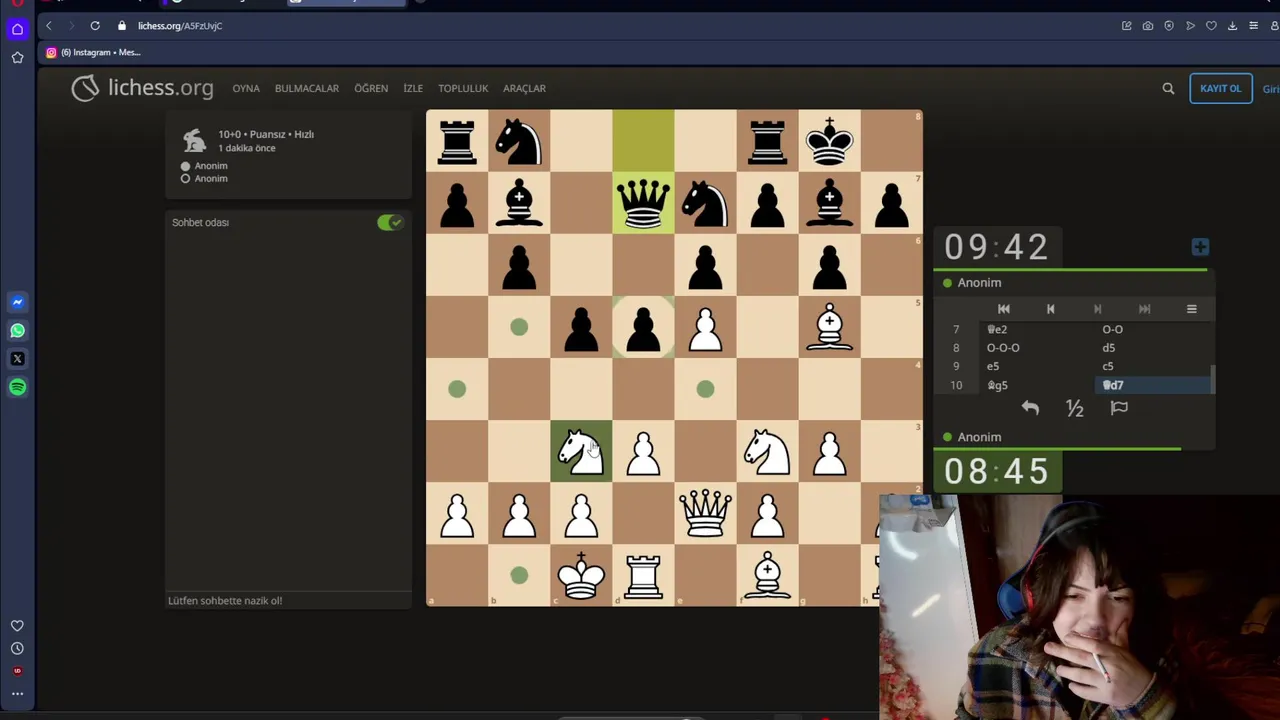Open the history clock icon in the sidebar
The height and width of the screenshot is (720, 1280).
pos(17,648)
